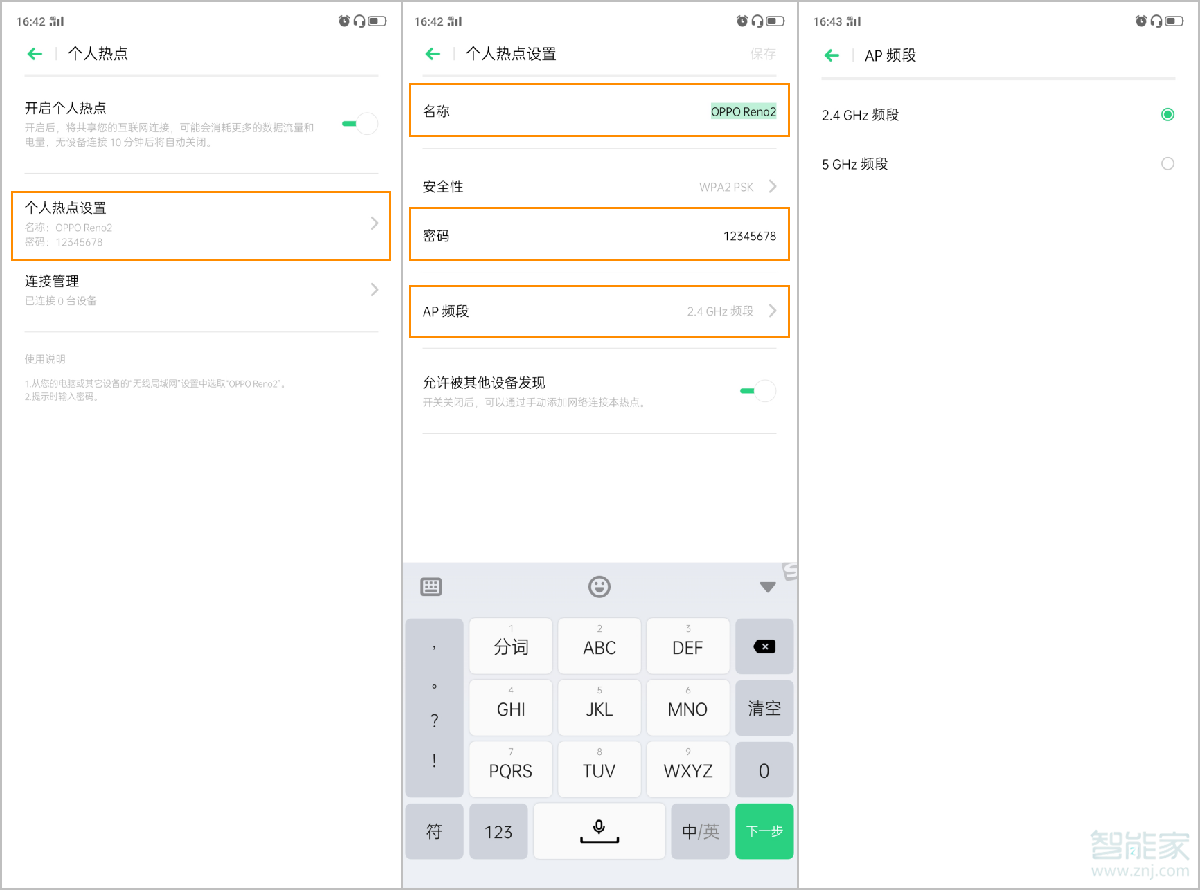Switch keyboard layout via keyboard icon
1200x890 pixels.
point(433,587)
